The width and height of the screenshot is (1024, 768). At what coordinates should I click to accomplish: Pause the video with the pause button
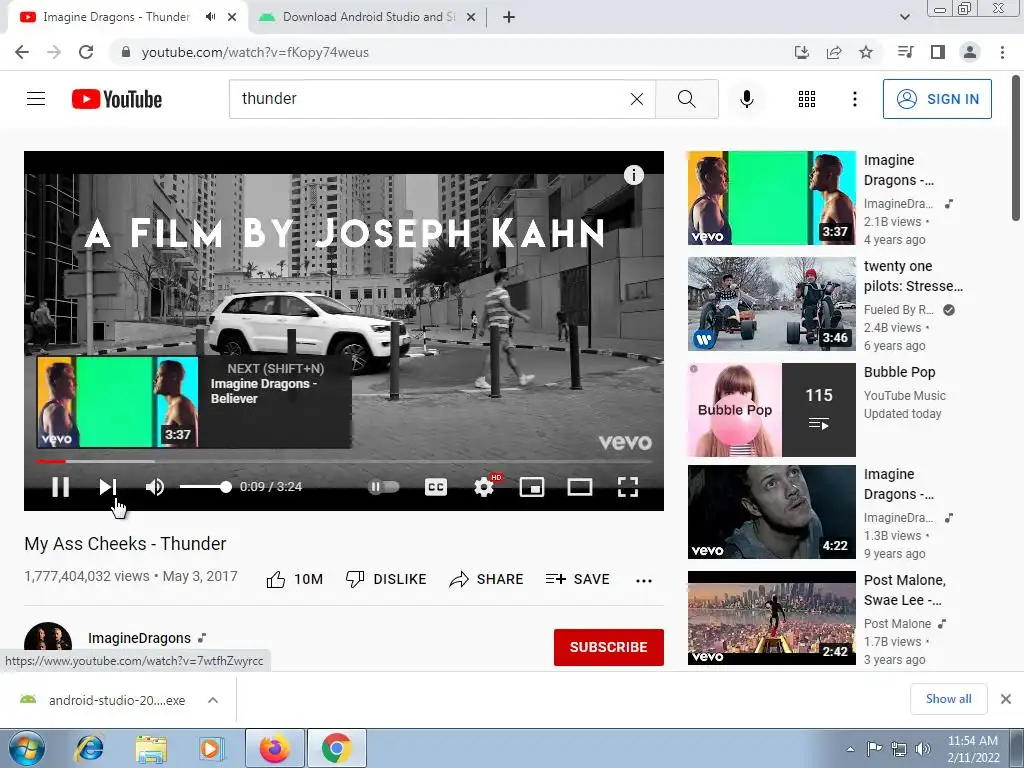click(x=61, y=487)
